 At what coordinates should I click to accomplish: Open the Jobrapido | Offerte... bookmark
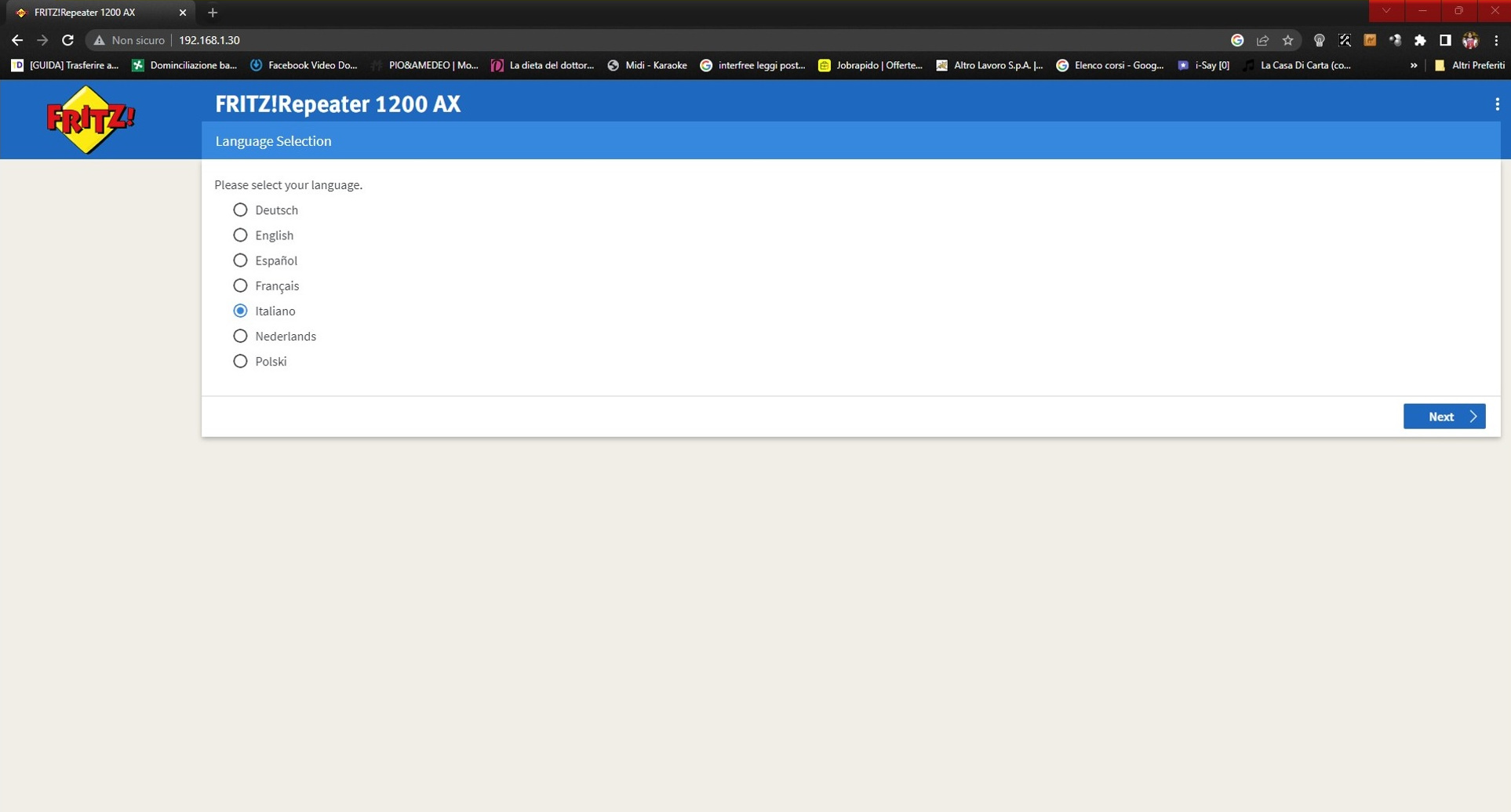pyautogui.click(x=871, y=65)
